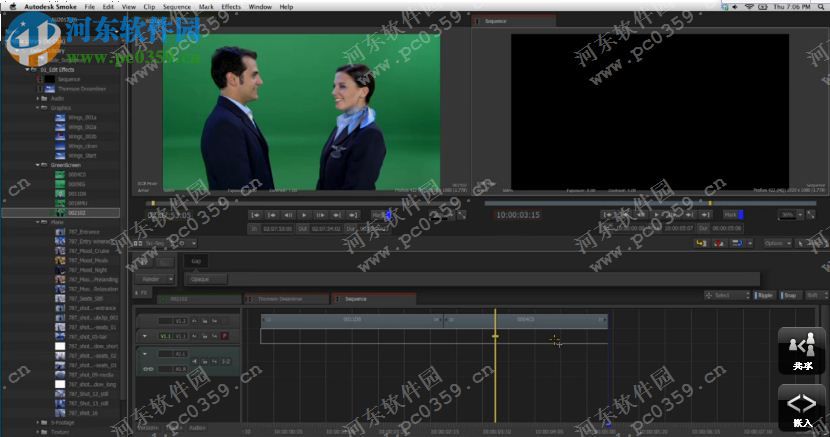Toggle the V1.1 source patch

click(166, 336)
